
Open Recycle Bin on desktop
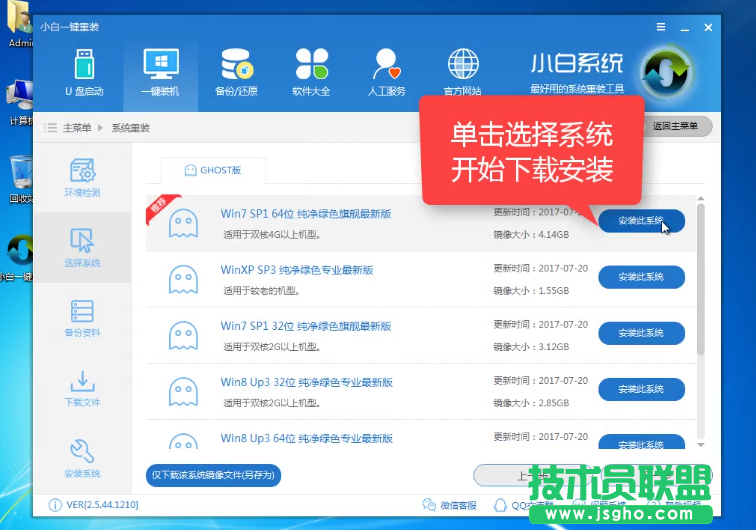pos(21,179)
